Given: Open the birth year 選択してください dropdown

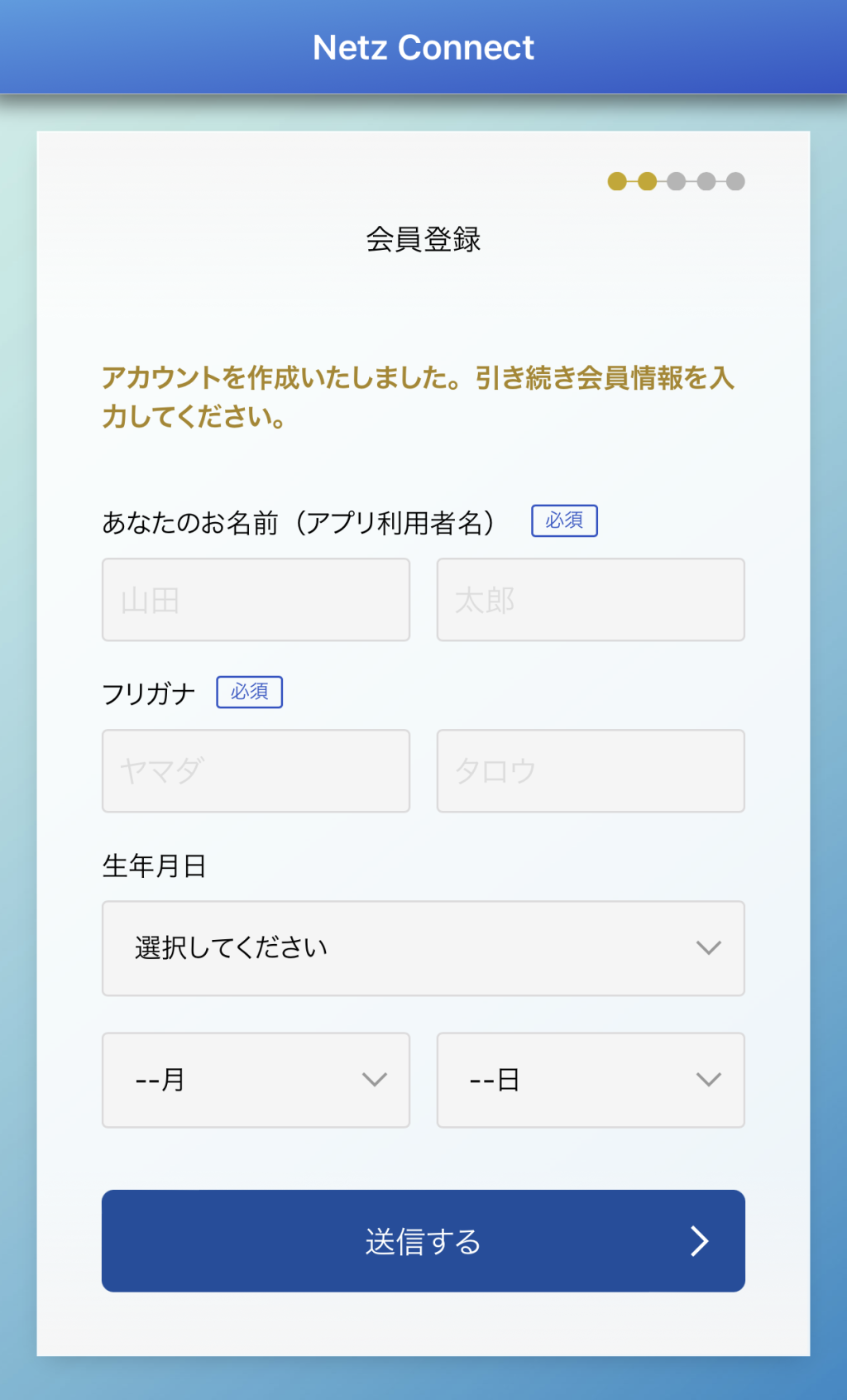Looking at the screenshot, I should click(423, 948).
